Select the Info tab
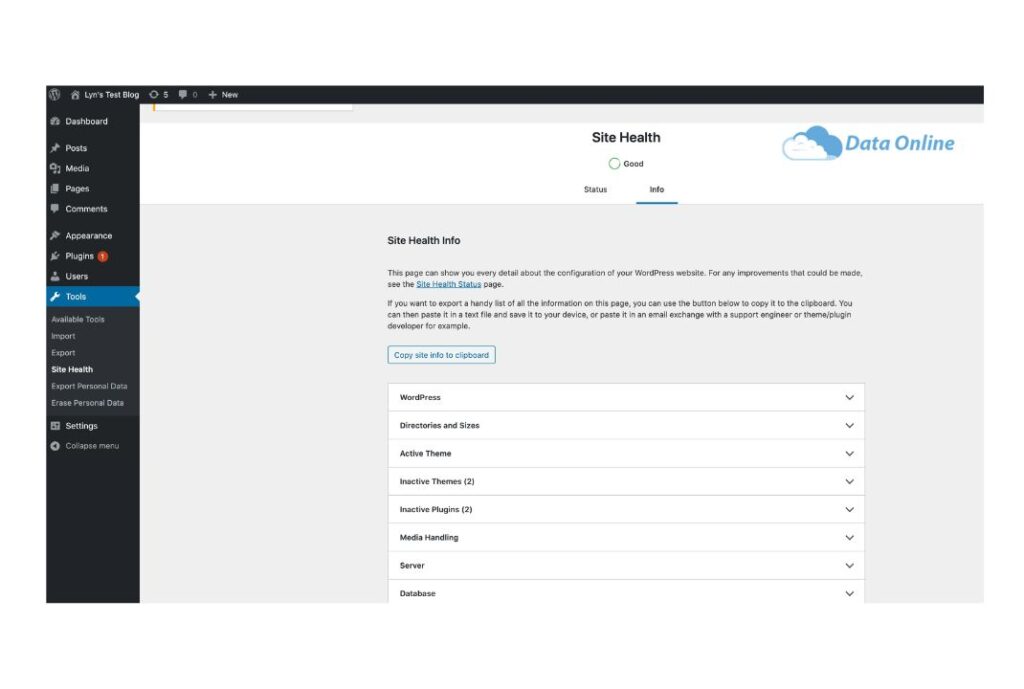This screenshot has width=1024, height=689. pyautogui.click(x=656, y=189)
